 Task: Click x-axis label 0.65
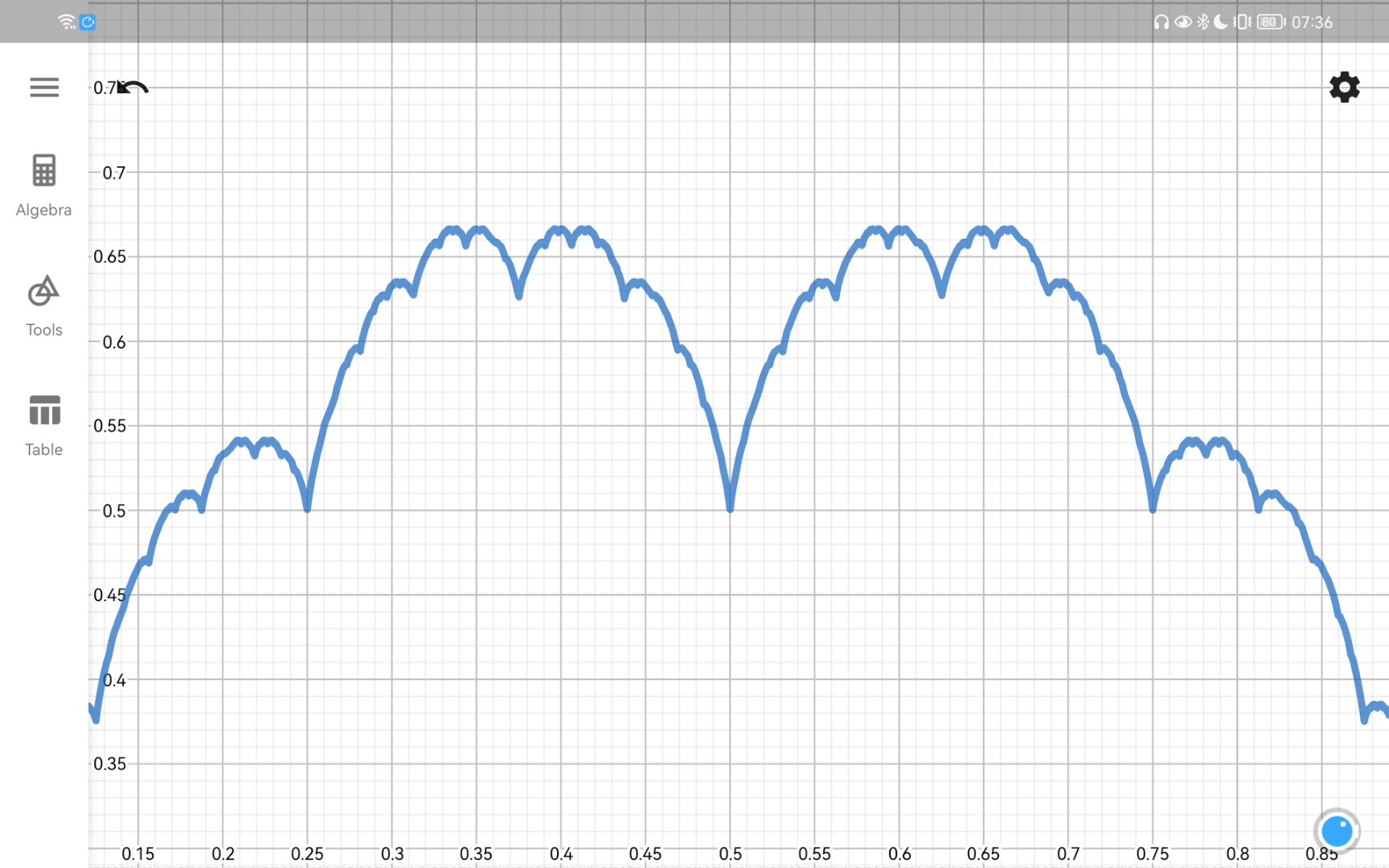pyautogui.click(x=983, y=854)
